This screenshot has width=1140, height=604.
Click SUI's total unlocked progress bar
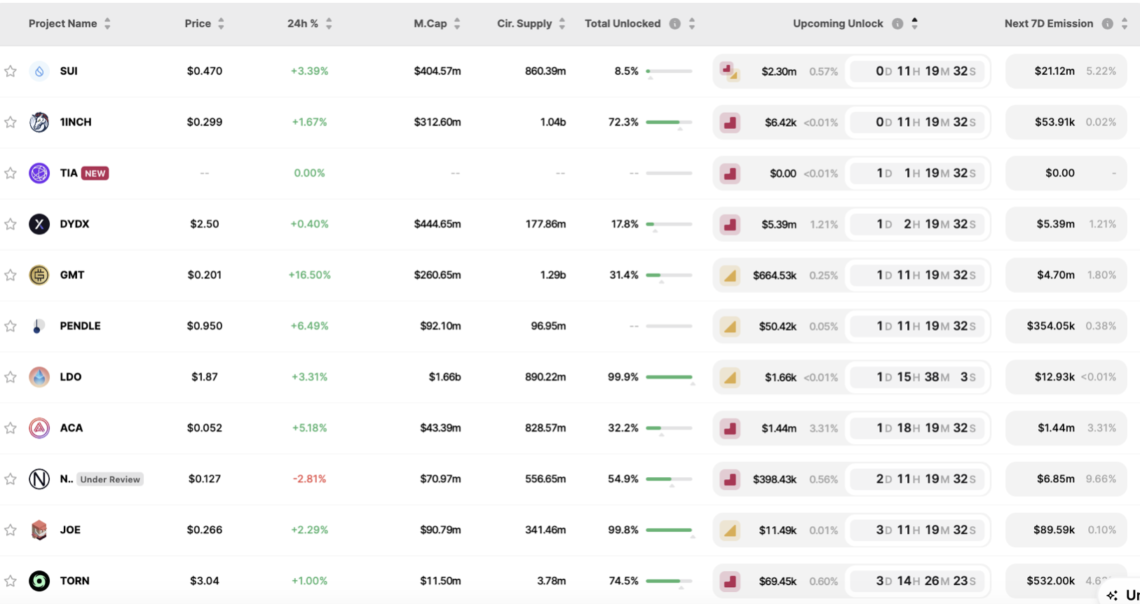click(x=669, y=71)
